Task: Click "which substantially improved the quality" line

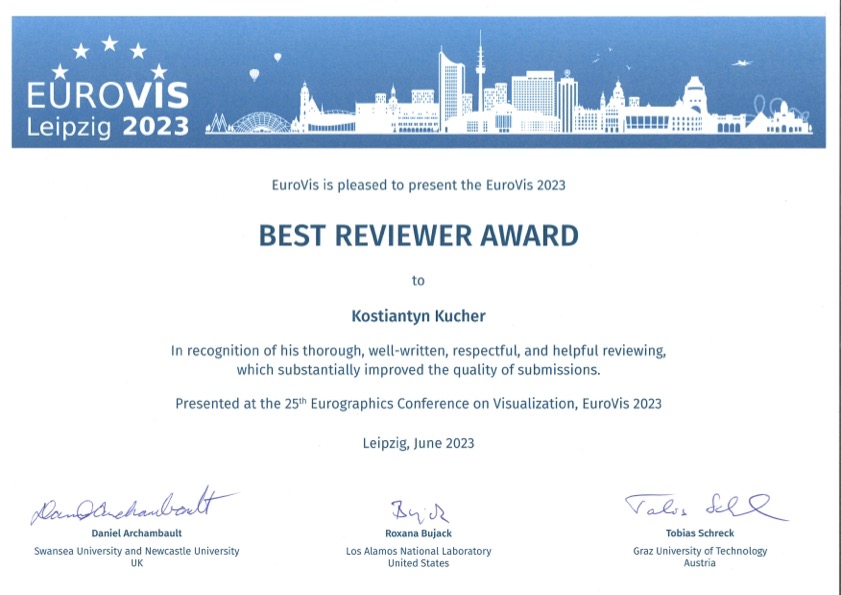Action: (x=418, y=370)
